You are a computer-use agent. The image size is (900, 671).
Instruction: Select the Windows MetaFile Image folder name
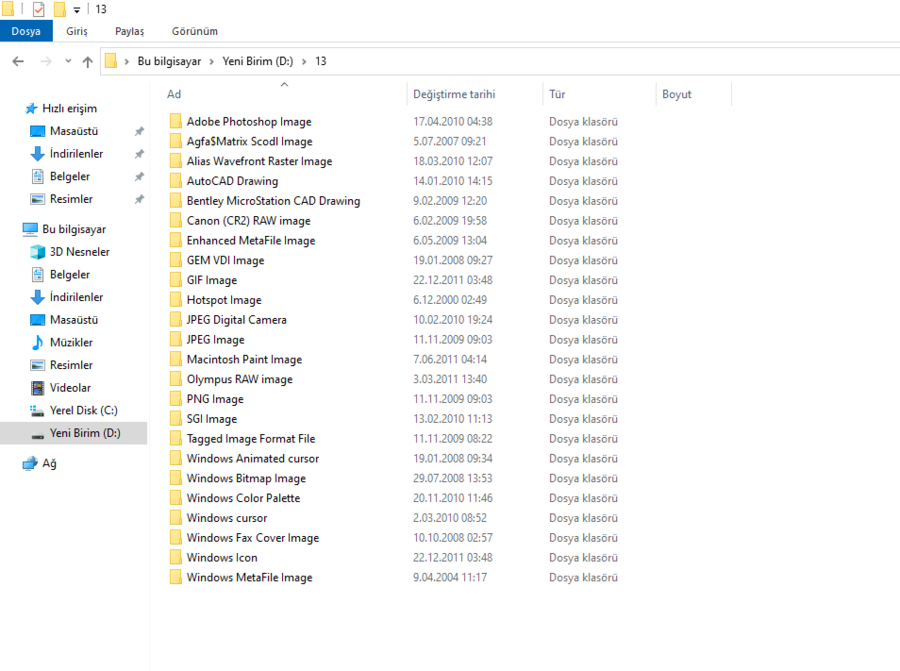click(250, 577)
